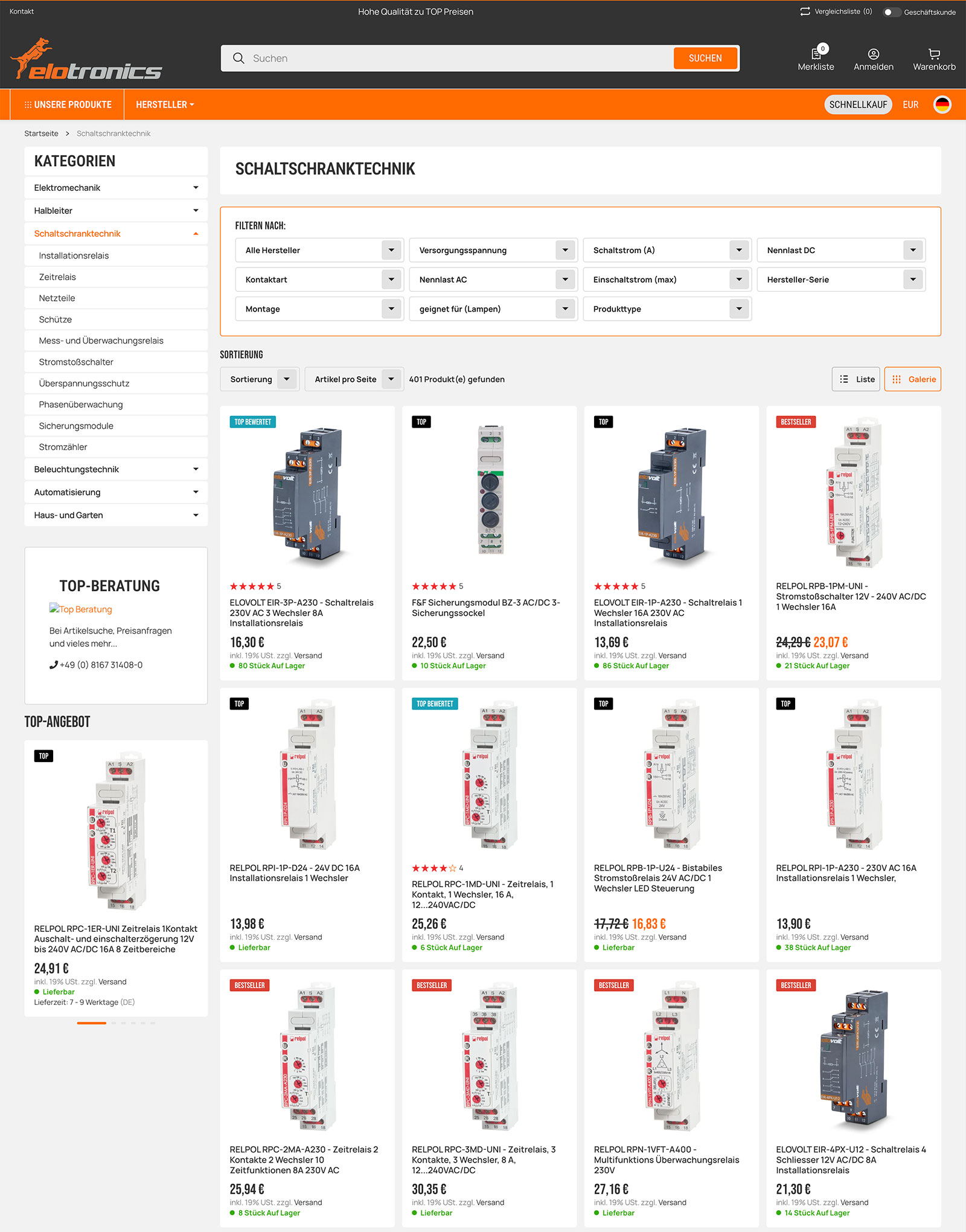This screenshot has height=1232, width=966.
Task: Switch to Liste view
Action: click(856, 379)
